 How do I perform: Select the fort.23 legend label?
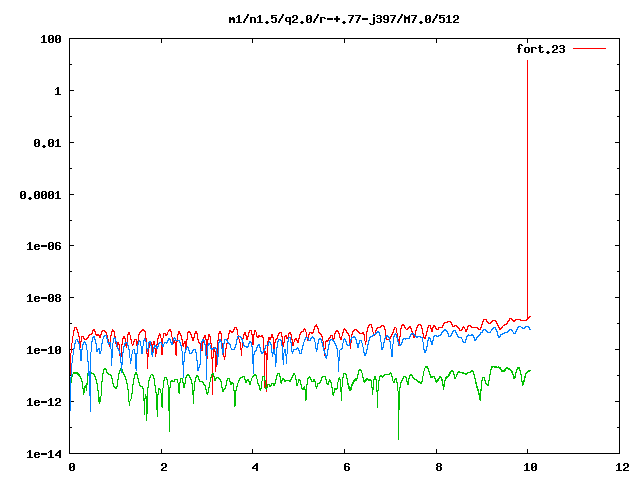point(541,49)
